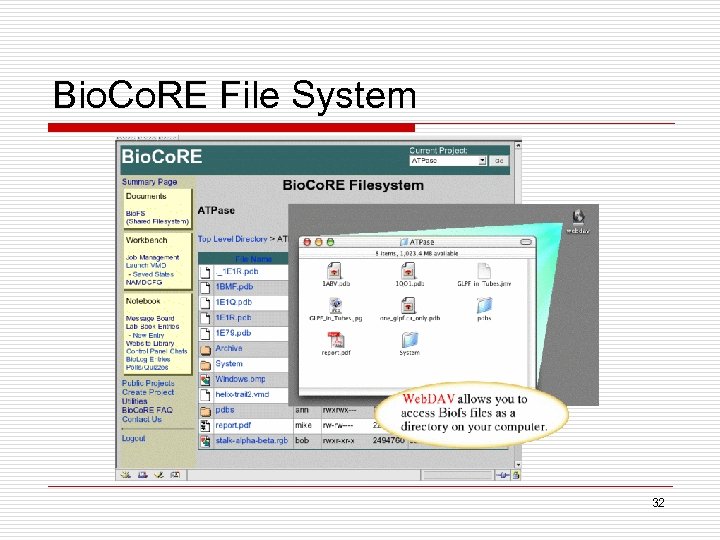This screenshot has width=720, height=540.
Task: Click the document icon beside report.pdf row
Action: [x=205, y=426]
